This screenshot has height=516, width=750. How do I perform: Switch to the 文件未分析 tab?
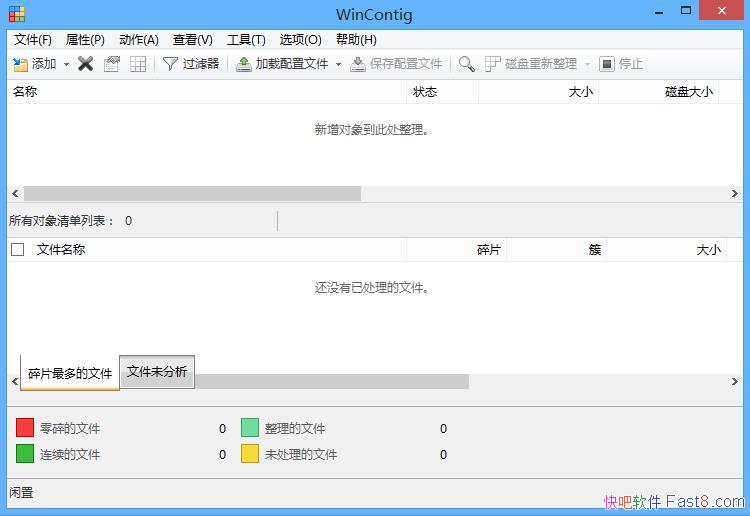157,372
